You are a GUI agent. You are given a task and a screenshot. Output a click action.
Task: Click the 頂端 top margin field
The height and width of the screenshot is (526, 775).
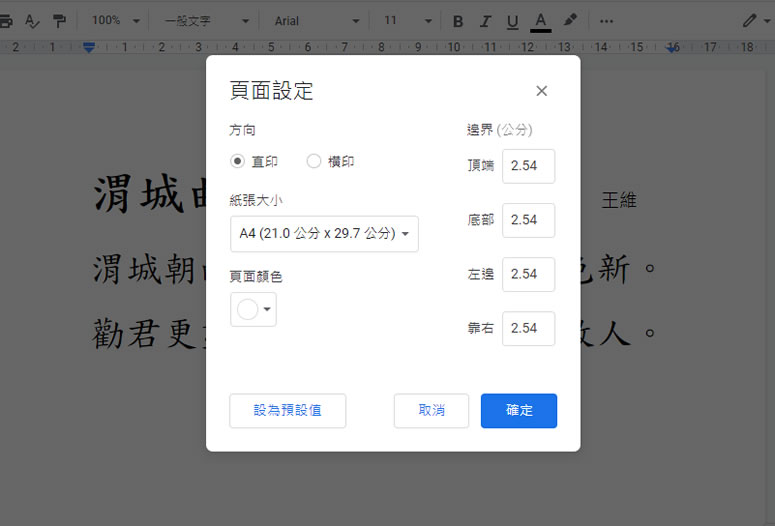528,166
